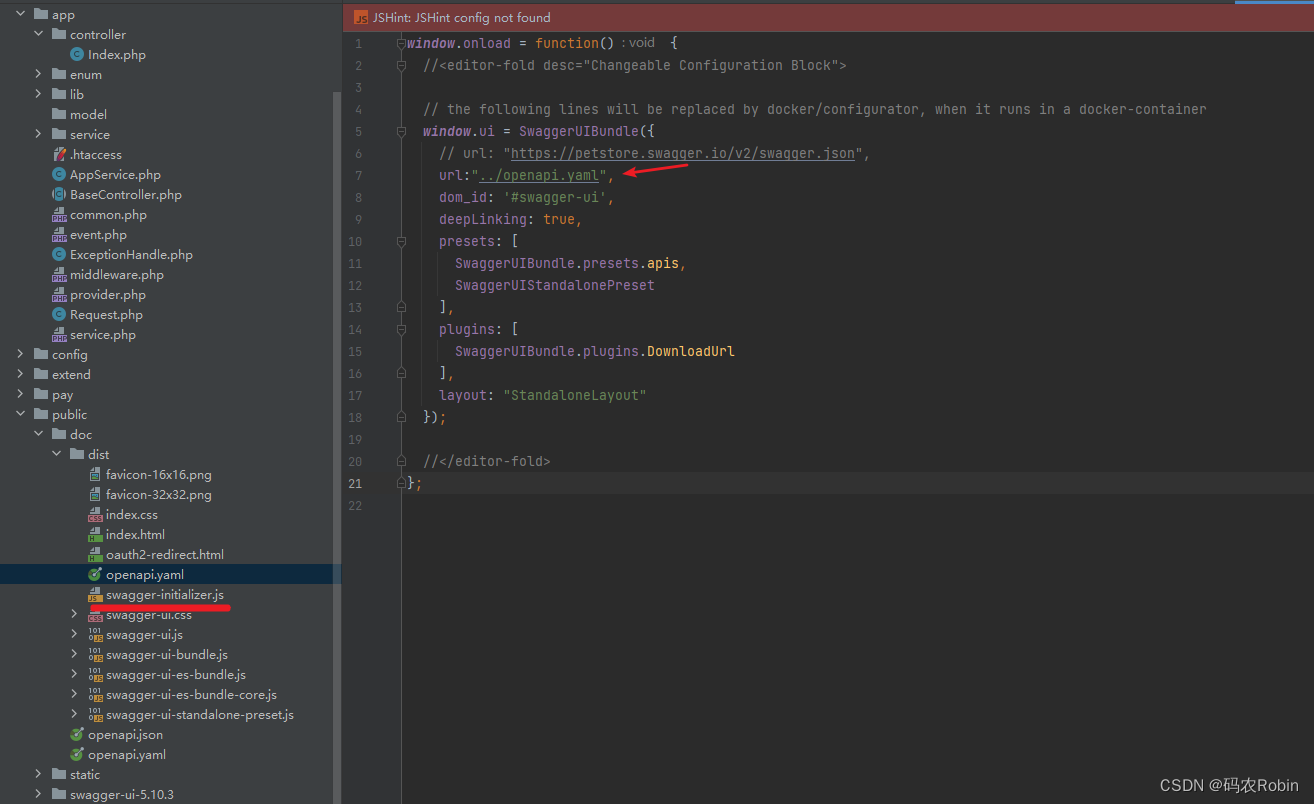
Task: Collapse the app folder chevron
Action: (21, 14)
